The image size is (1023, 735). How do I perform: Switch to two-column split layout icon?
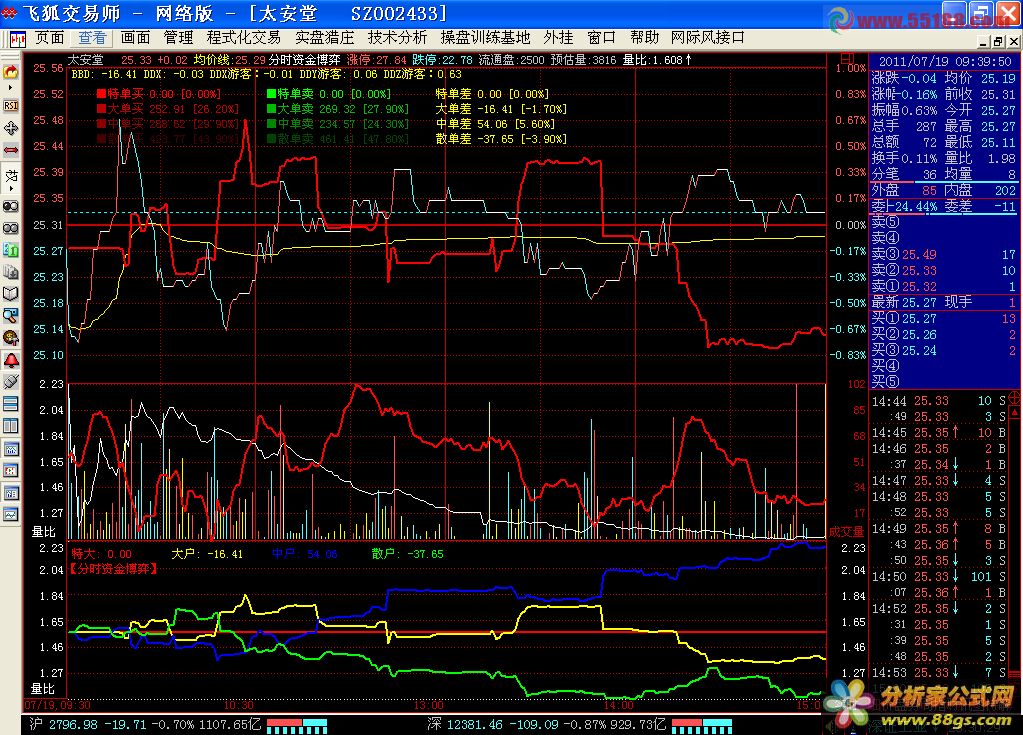tap(11, 427)
